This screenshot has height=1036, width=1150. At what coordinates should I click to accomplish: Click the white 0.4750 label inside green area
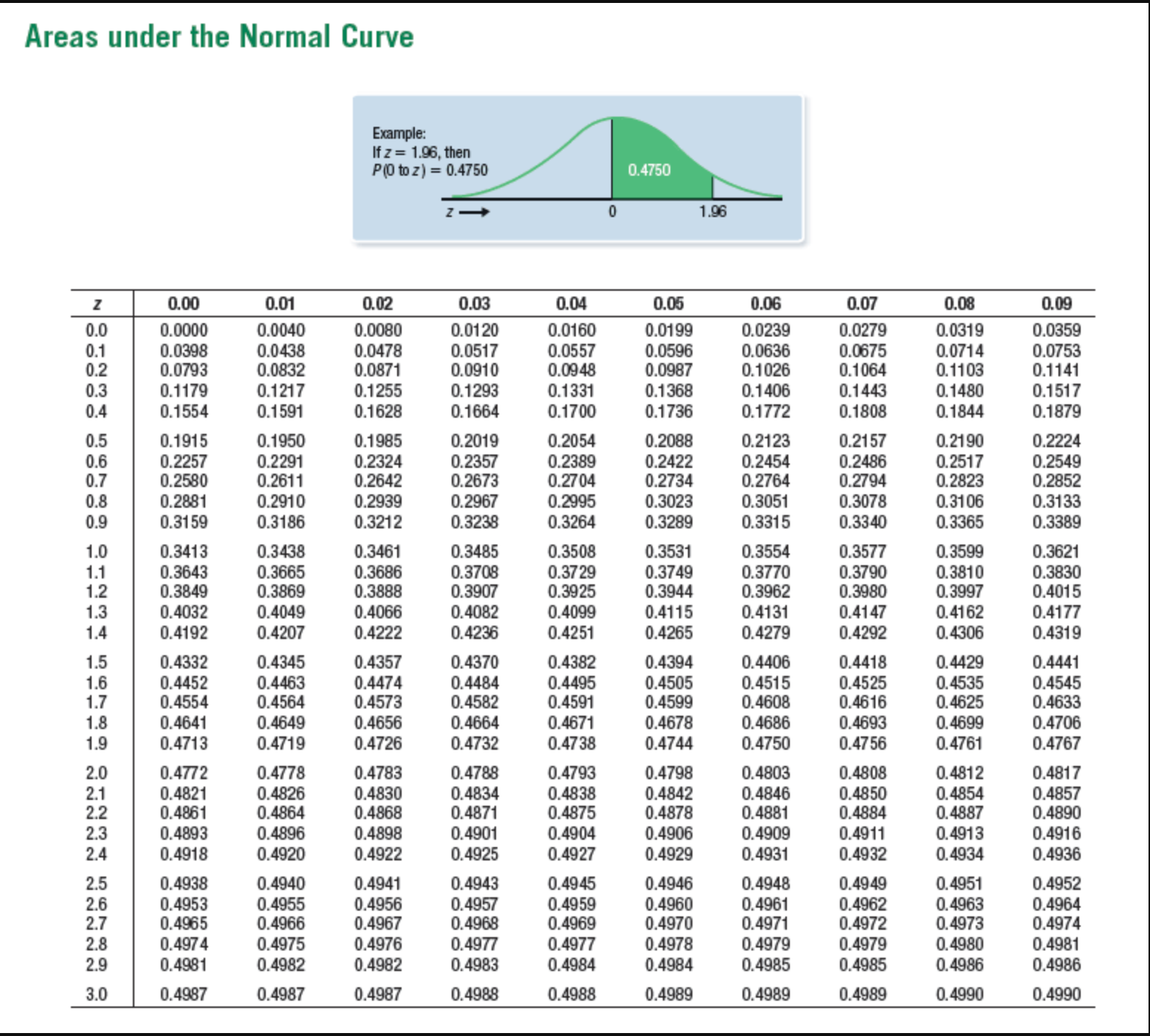[x=650, y=170]
